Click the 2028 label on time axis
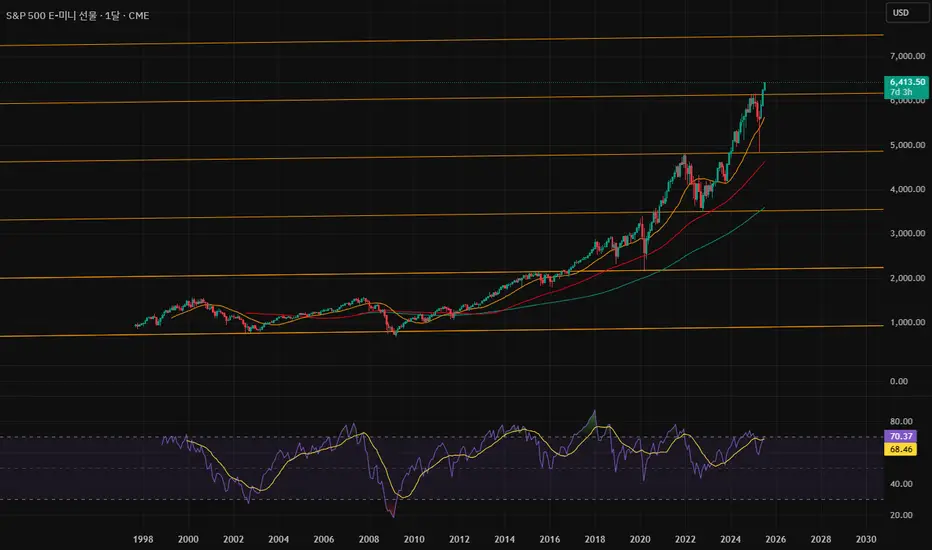This screenshot has height=550, width=932. (821, 539)
